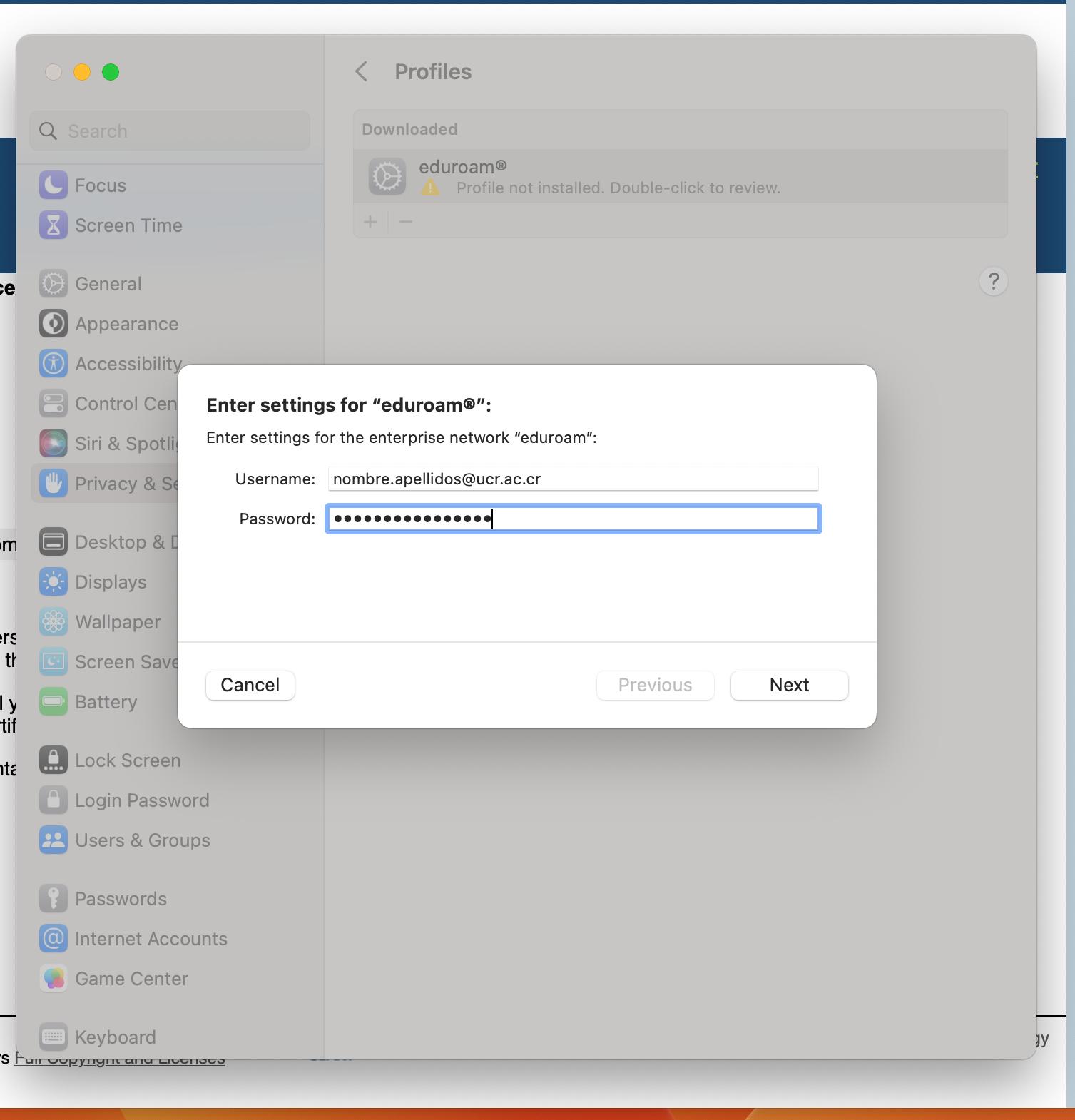Click the sidebar Search field
Viewport: 1075px width, 1120px height.
pyautogui.click(x=170, y=131)
